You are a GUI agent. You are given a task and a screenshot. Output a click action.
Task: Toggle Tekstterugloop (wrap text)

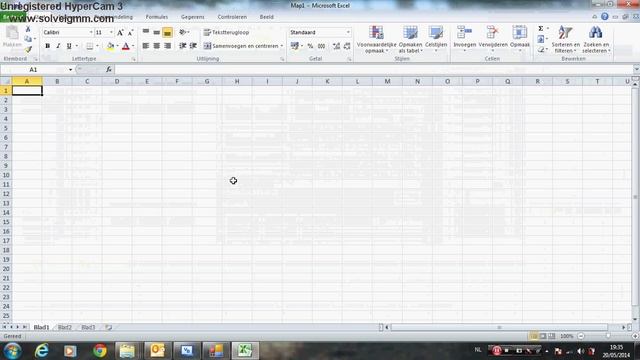click(x=227, y=32)
